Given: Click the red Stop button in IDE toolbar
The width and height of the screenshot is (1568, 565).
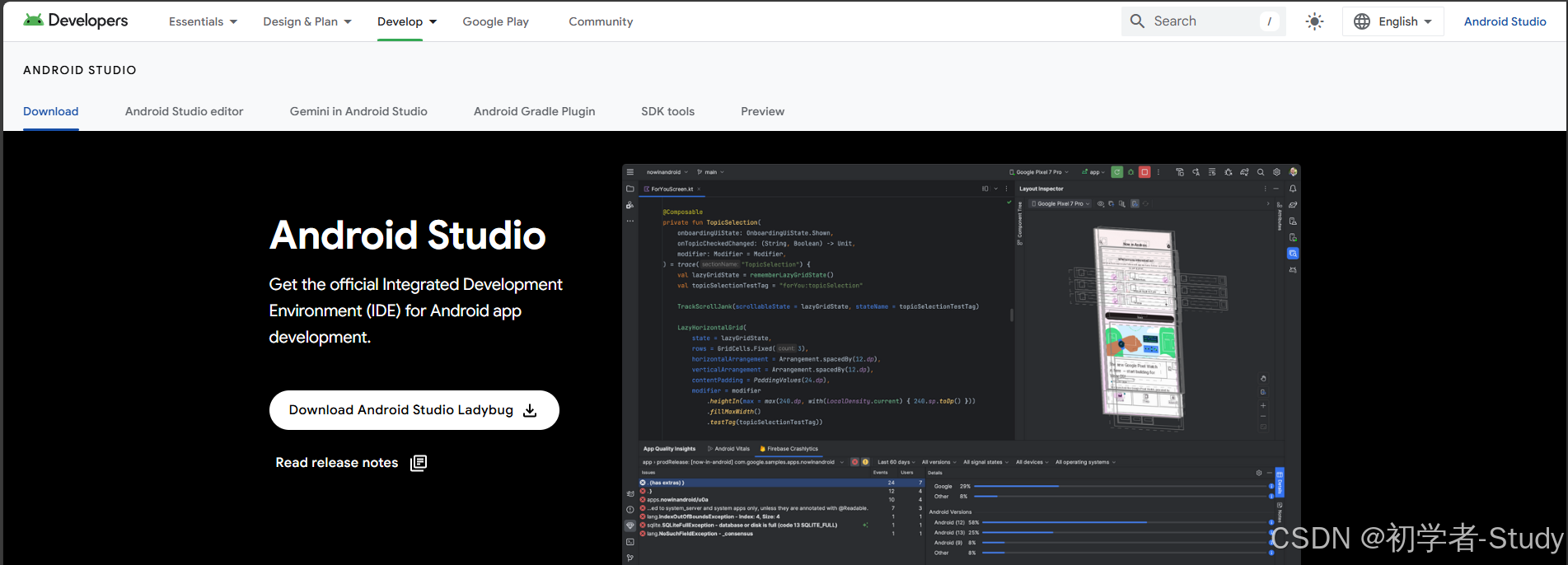Looking at the screenshot, I should tap(1144, 172).
